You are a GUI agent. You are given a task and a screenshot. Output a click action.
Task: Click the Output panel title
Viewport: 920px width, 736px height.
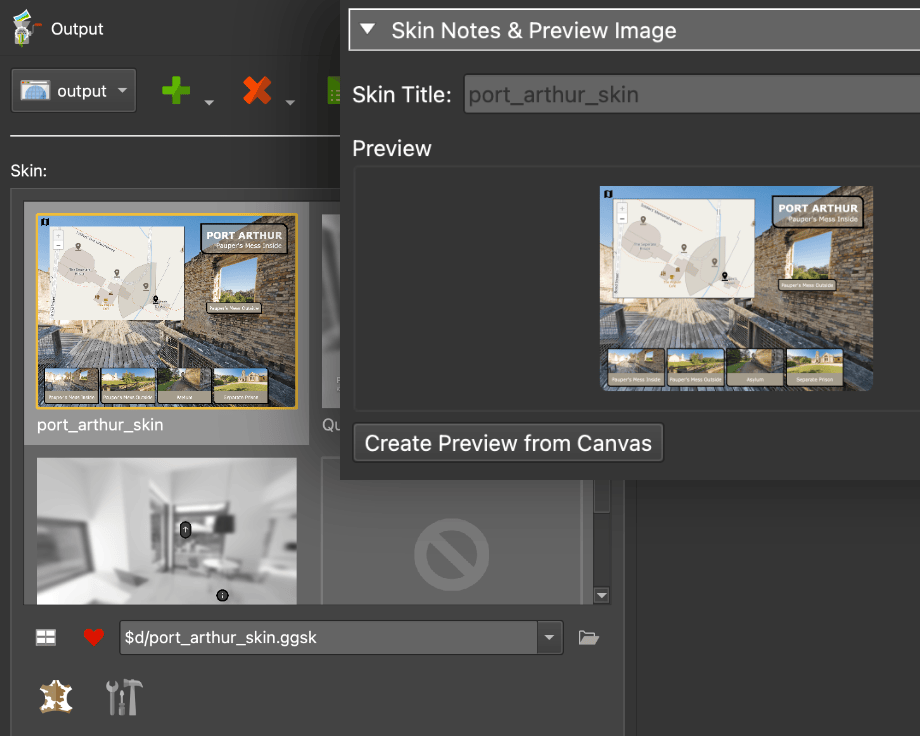pos(76,29)
